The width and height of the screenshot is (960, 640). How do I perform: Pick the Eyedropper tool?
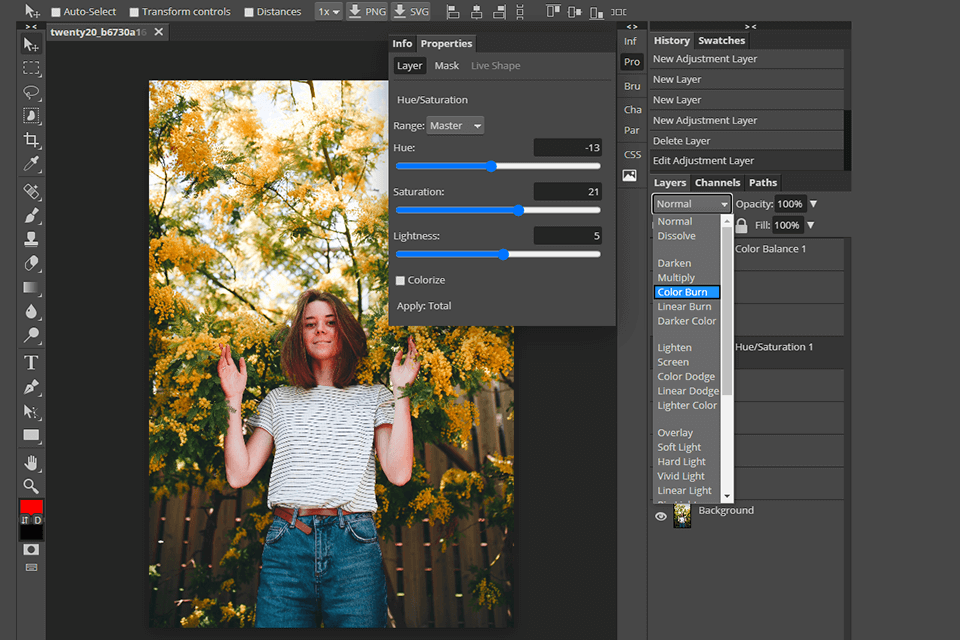coord(31,165)
